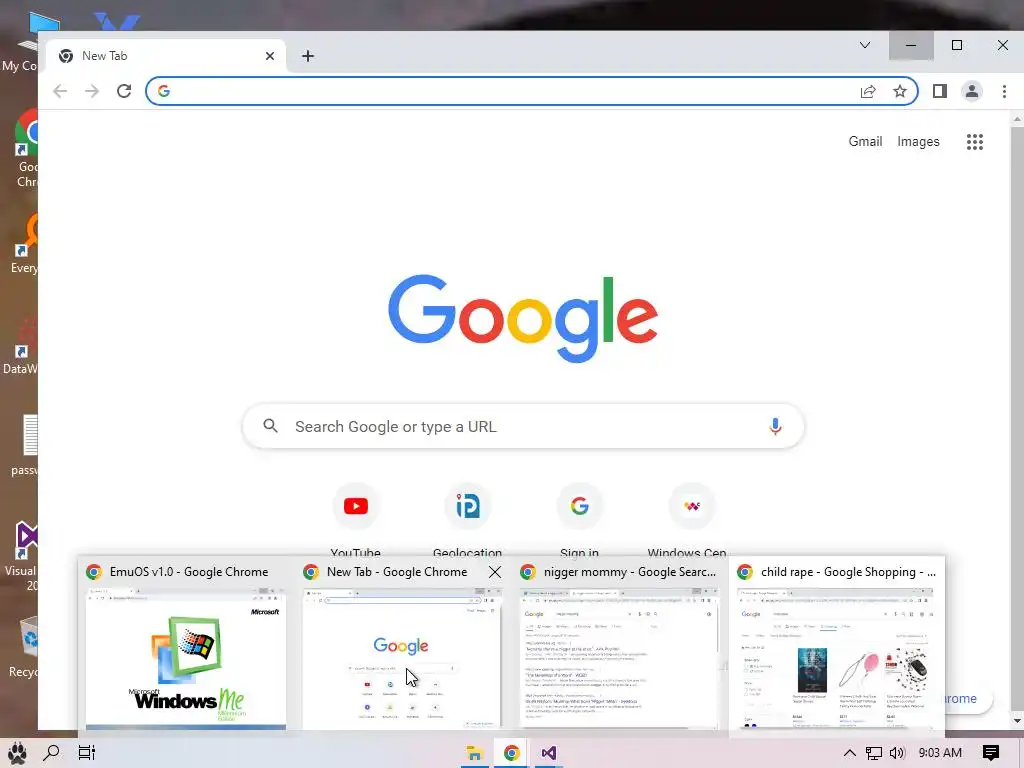
Task: Open the notification center icon
Action: coord(991,753)
